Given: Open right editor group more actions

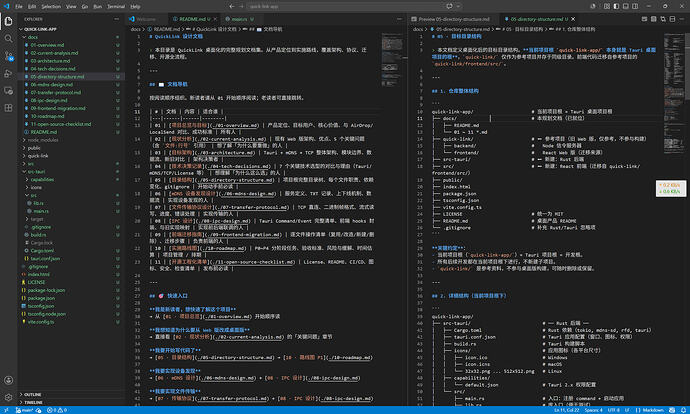Looking at the screenshot, I should 682,19.
